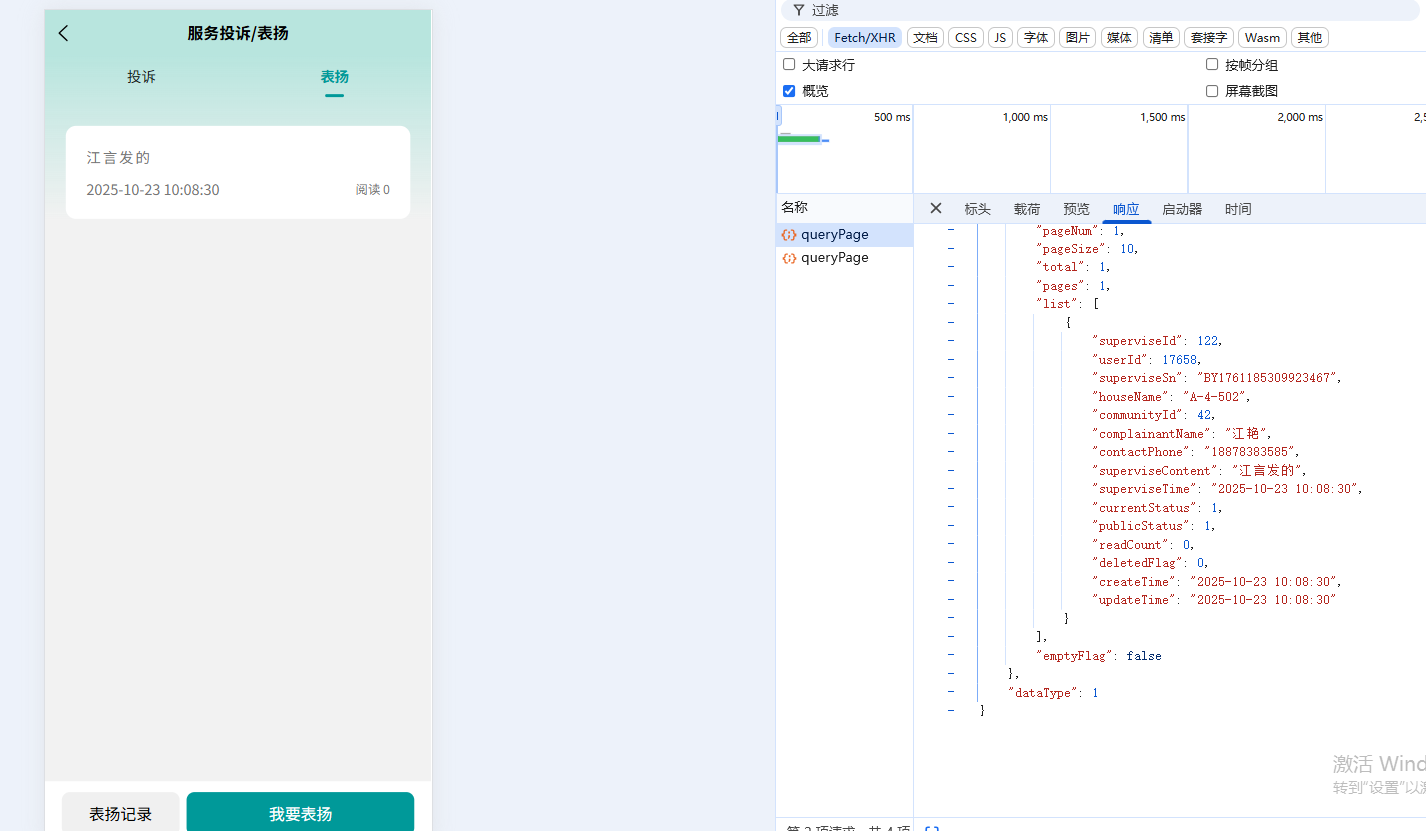
Task: Collapse the "list" array in the response
Action: point(950,304)
